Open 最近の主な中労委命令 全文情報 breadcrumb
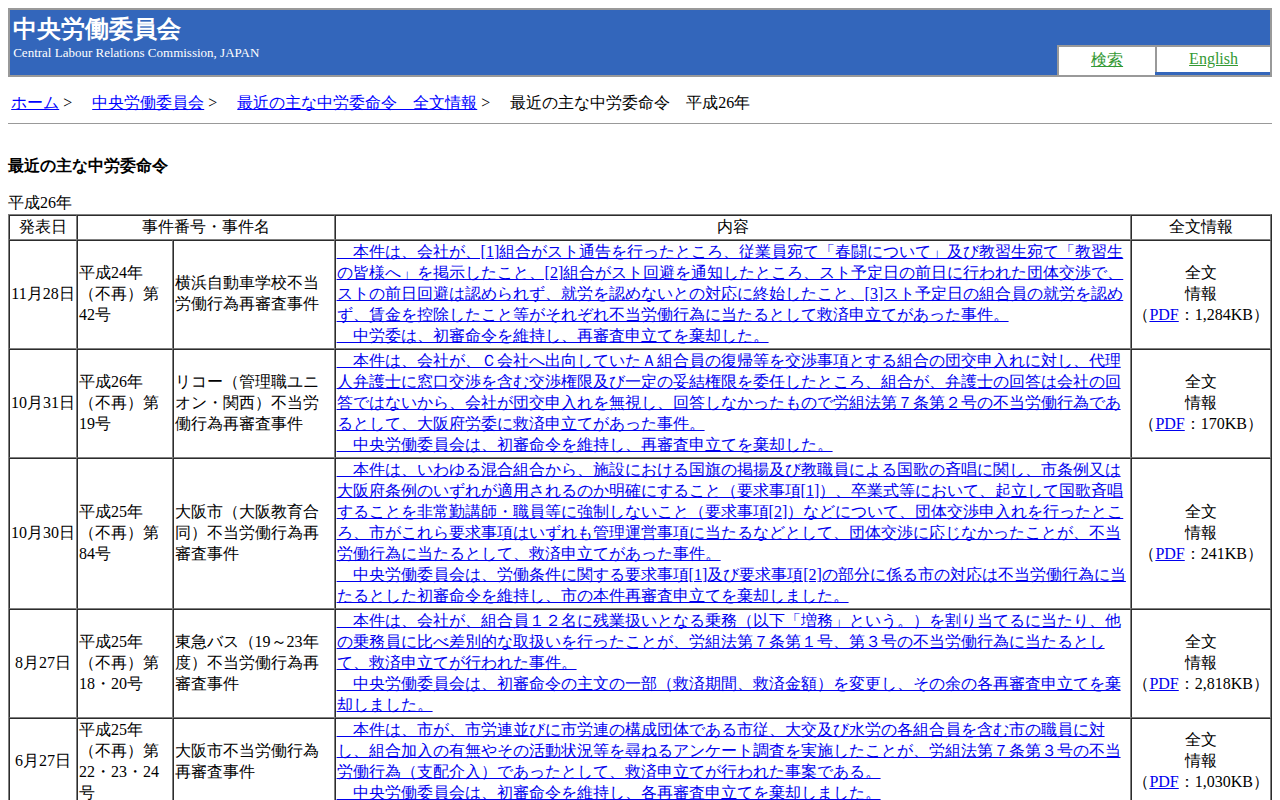Viewport: 1280px width, 800px height. click(x=356, y=103)
